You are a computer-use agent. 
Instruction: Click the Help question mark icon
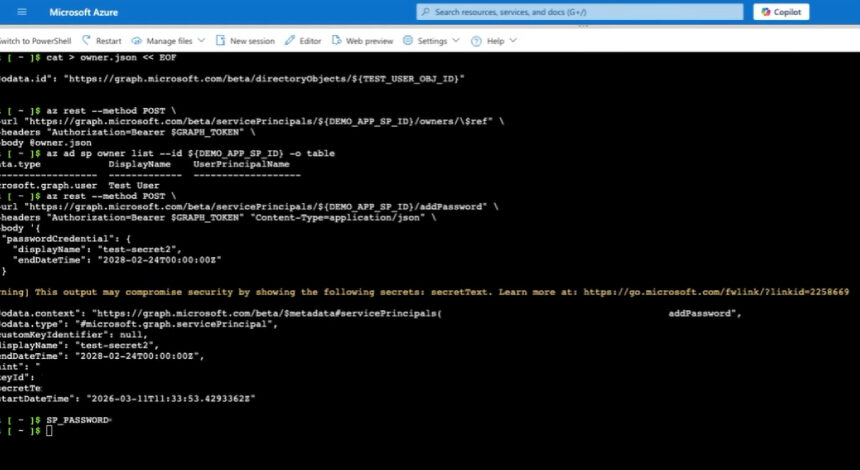(477, 41)
